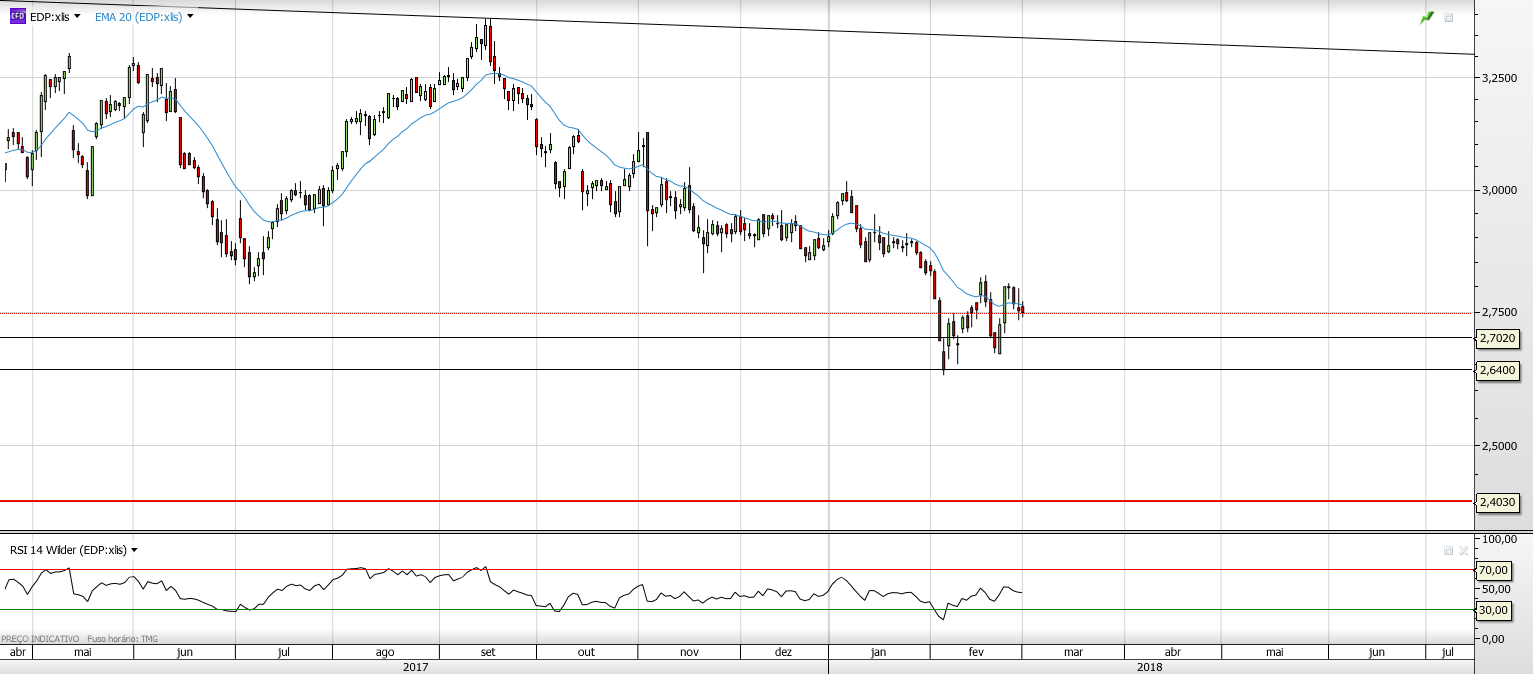Click the 'jul' month under 2017
1533x674 pixels.
(284, 652)
